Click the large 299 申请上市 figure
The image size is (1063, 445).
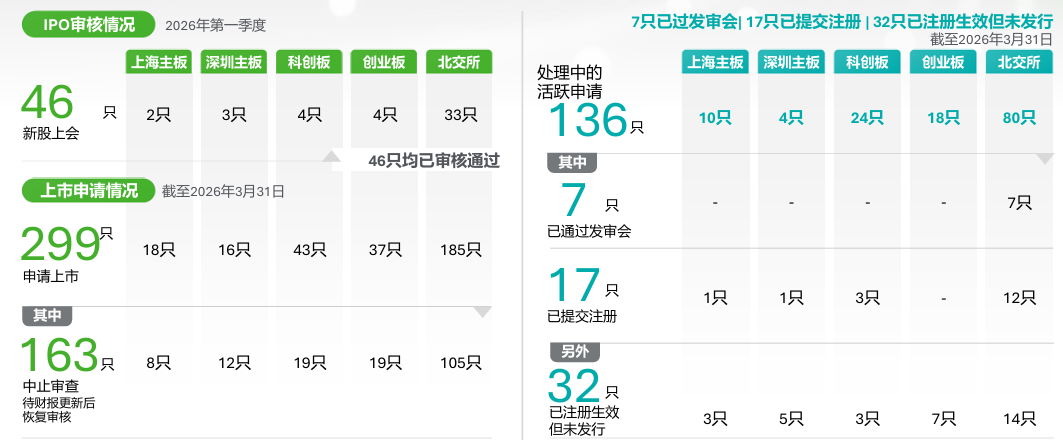click(60, 245)
